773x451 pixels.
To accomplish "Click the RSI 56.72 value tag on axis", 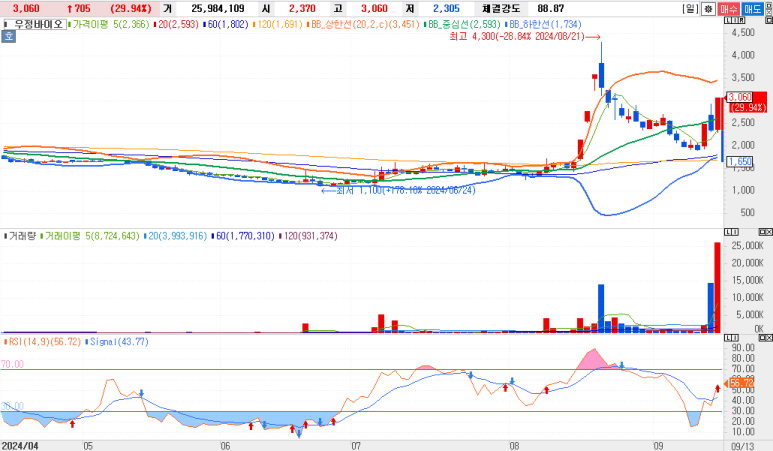I will (741, 383).
